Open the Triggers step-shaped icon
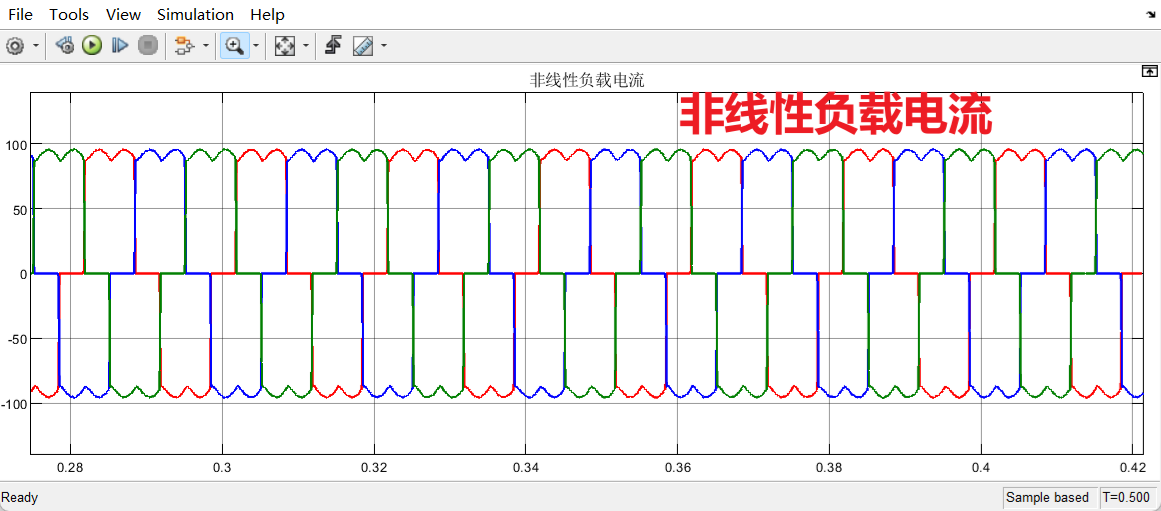This screenshot has height=511, width=1161. point(334,46)
